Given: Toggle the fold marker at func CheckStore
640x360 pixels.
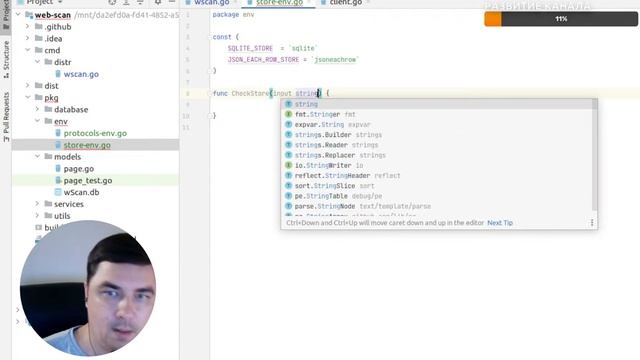Looking at the screenshot, I should [x=210, y=93].
